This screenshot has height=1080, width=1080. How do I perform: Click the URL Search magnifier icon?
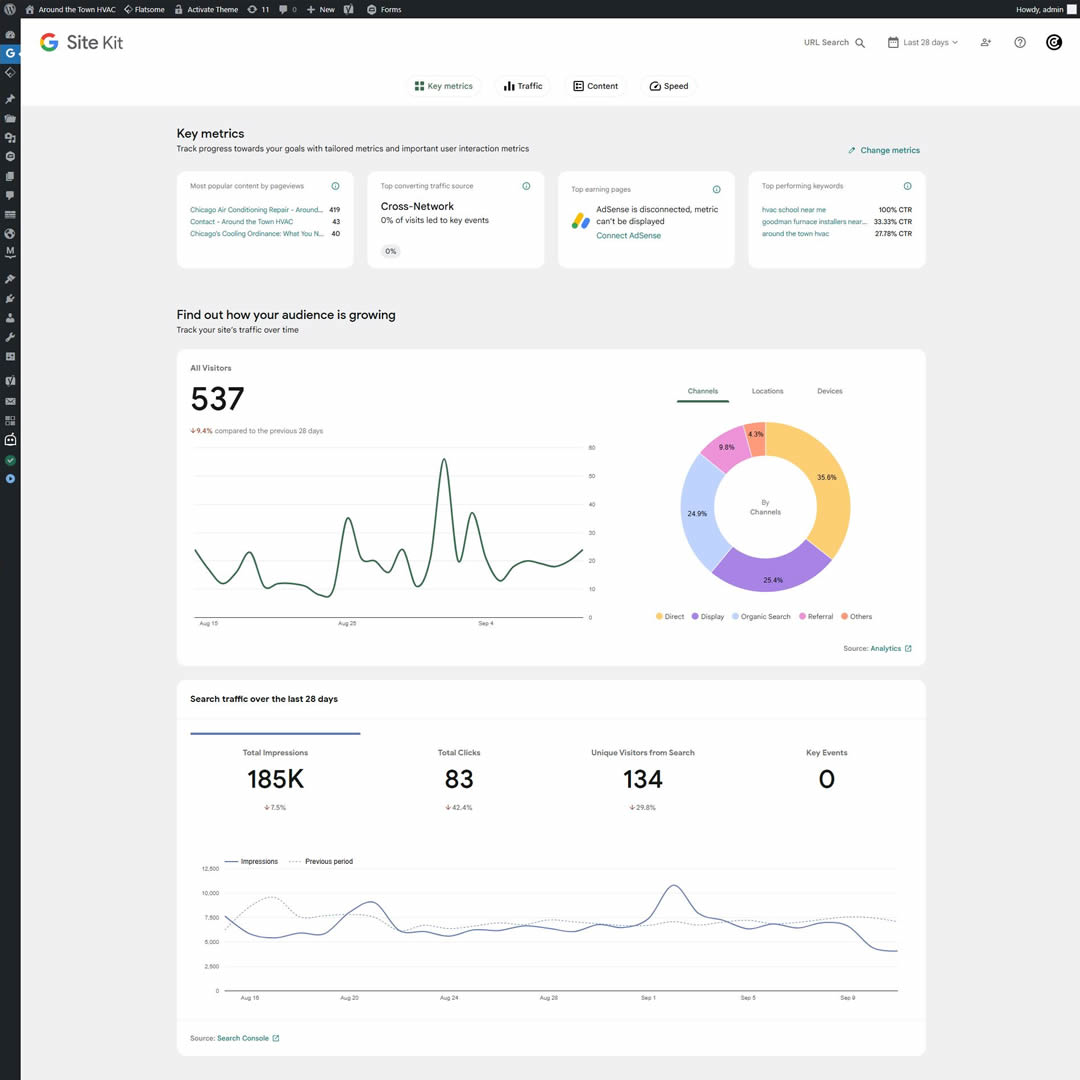(x=860, y=43)
